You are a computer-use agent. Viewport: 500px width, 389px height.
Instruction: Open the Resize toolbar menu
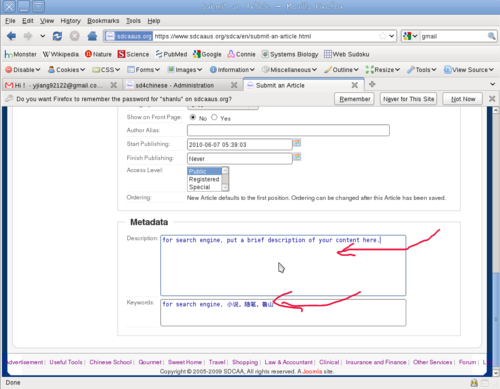pos(383,70)
